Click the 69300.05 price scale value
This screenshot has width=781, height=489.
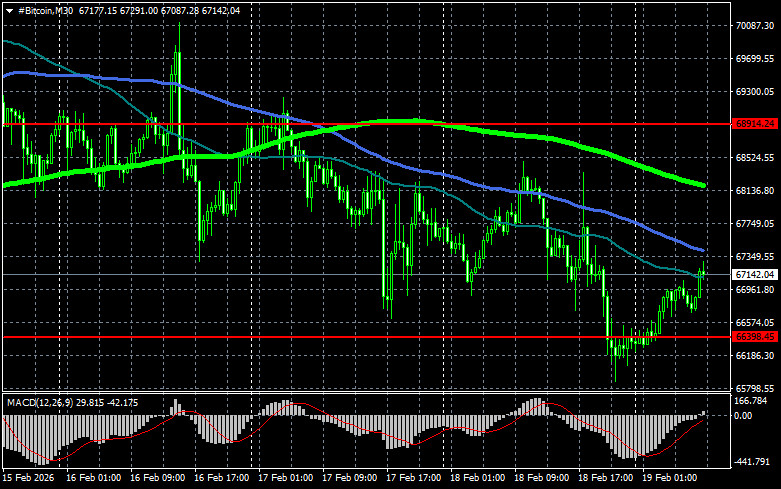(x=755, y=92)
